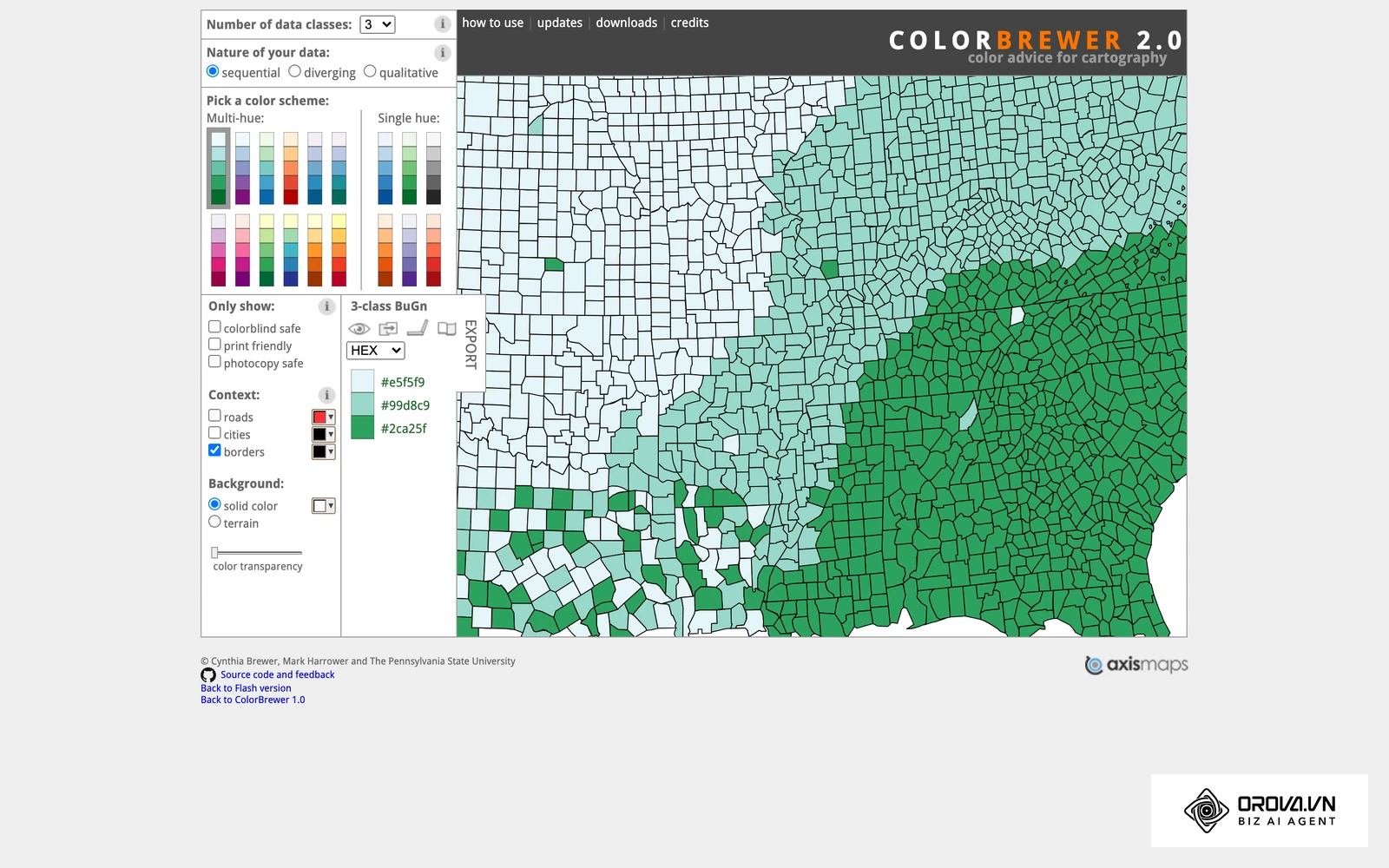The height and width of the screenshot is (868, 1389).
Task: Enable the print friendly checkbox
Action: 214,345
